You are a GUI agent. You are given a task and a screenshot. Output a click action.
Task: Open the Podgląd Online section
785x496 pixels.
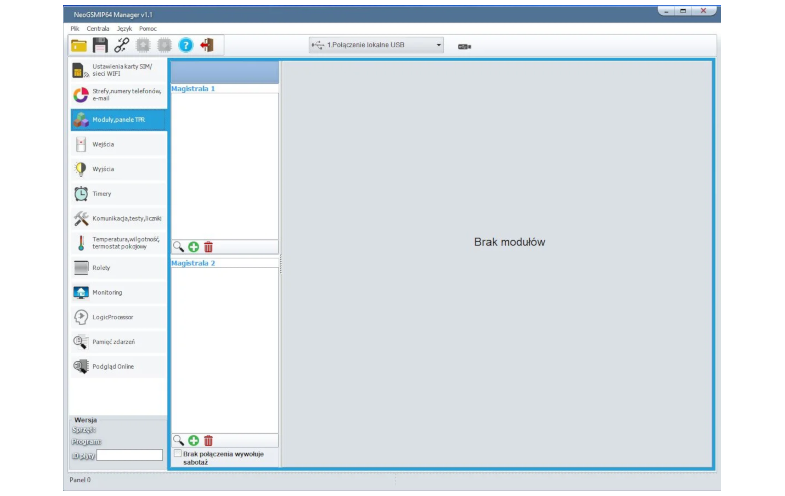[x=119, y=366]
